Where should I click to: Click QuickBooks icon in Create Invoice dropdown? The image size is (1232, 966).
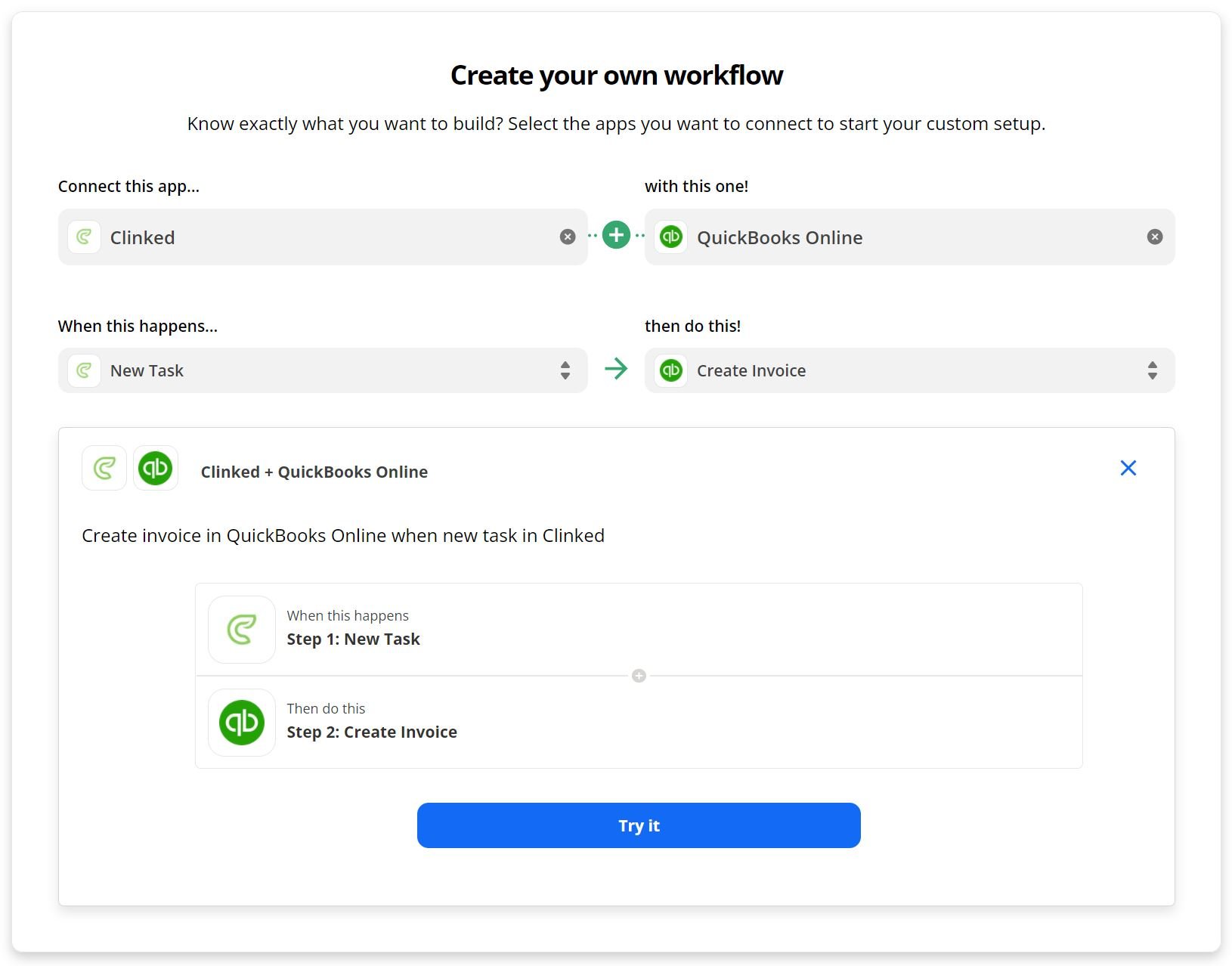tap(671, 370)
